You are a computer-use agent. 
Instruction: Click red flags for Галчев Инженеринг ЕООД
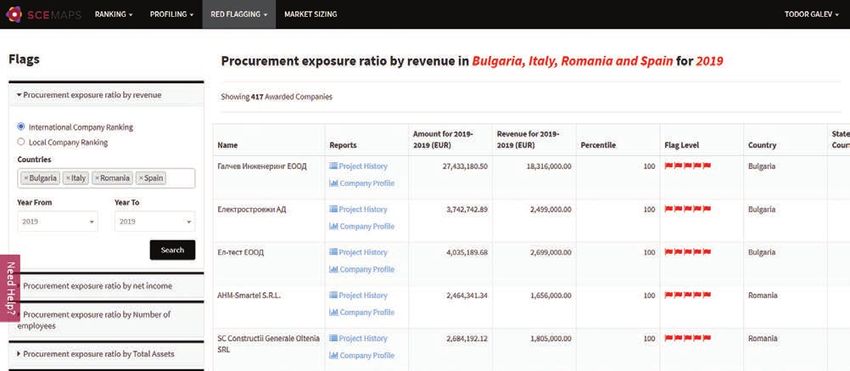point(687,166)
